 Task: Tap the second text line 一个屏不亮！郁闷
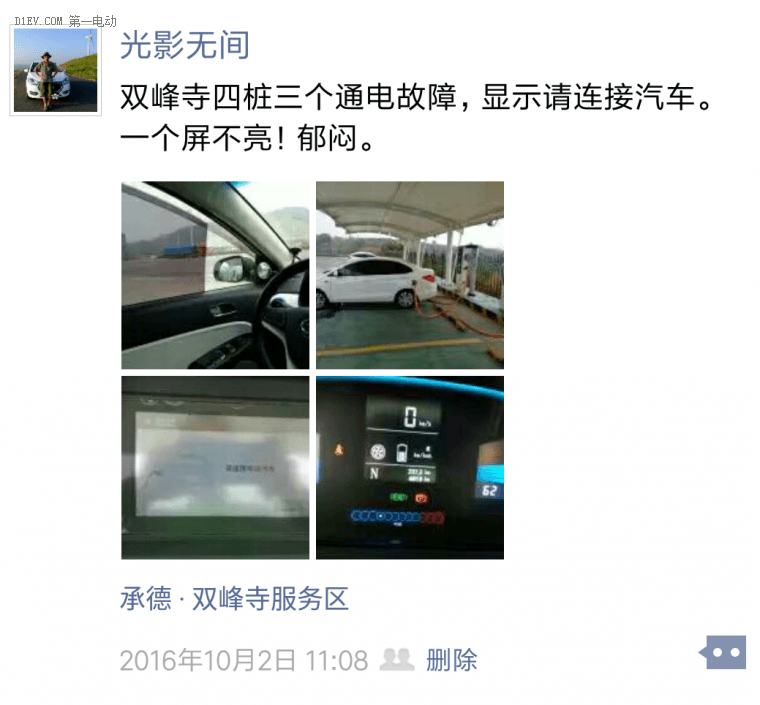click(246, 138)
